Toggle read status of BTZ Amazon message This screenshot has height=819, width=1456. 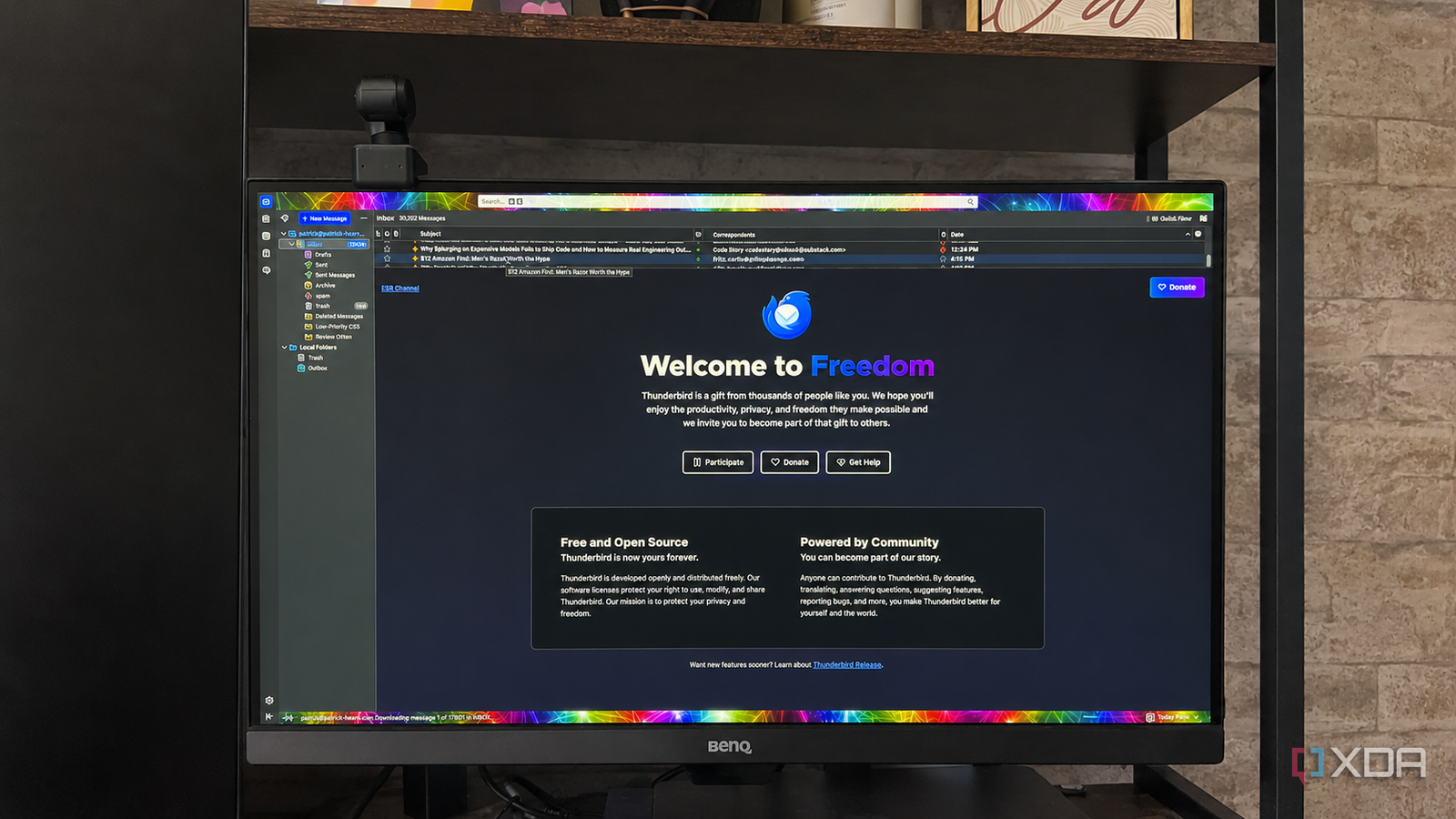click(x=698, y=259)
